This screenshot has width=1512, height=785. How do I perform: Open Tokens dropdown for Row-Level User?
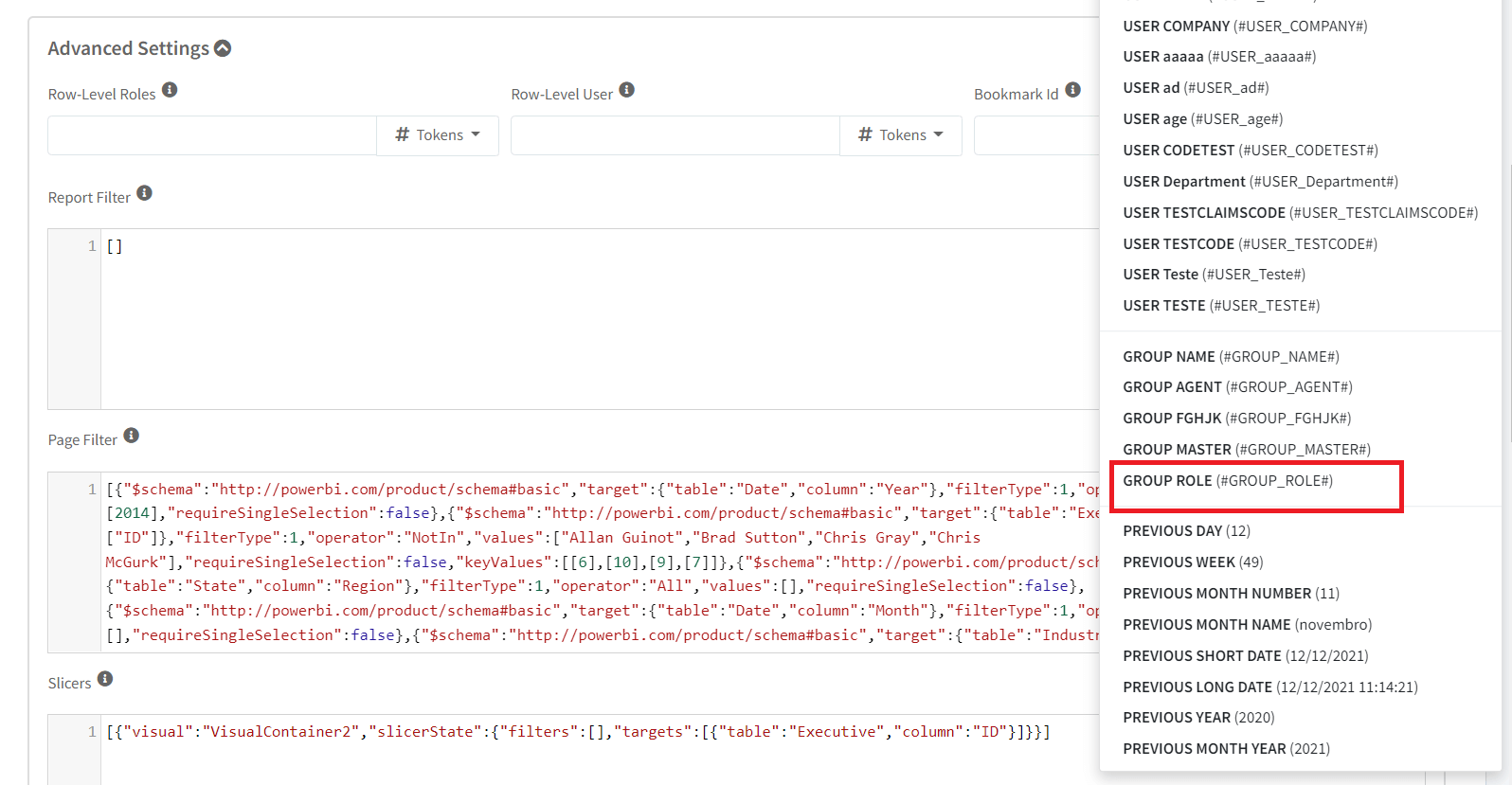tap(900, 135)
